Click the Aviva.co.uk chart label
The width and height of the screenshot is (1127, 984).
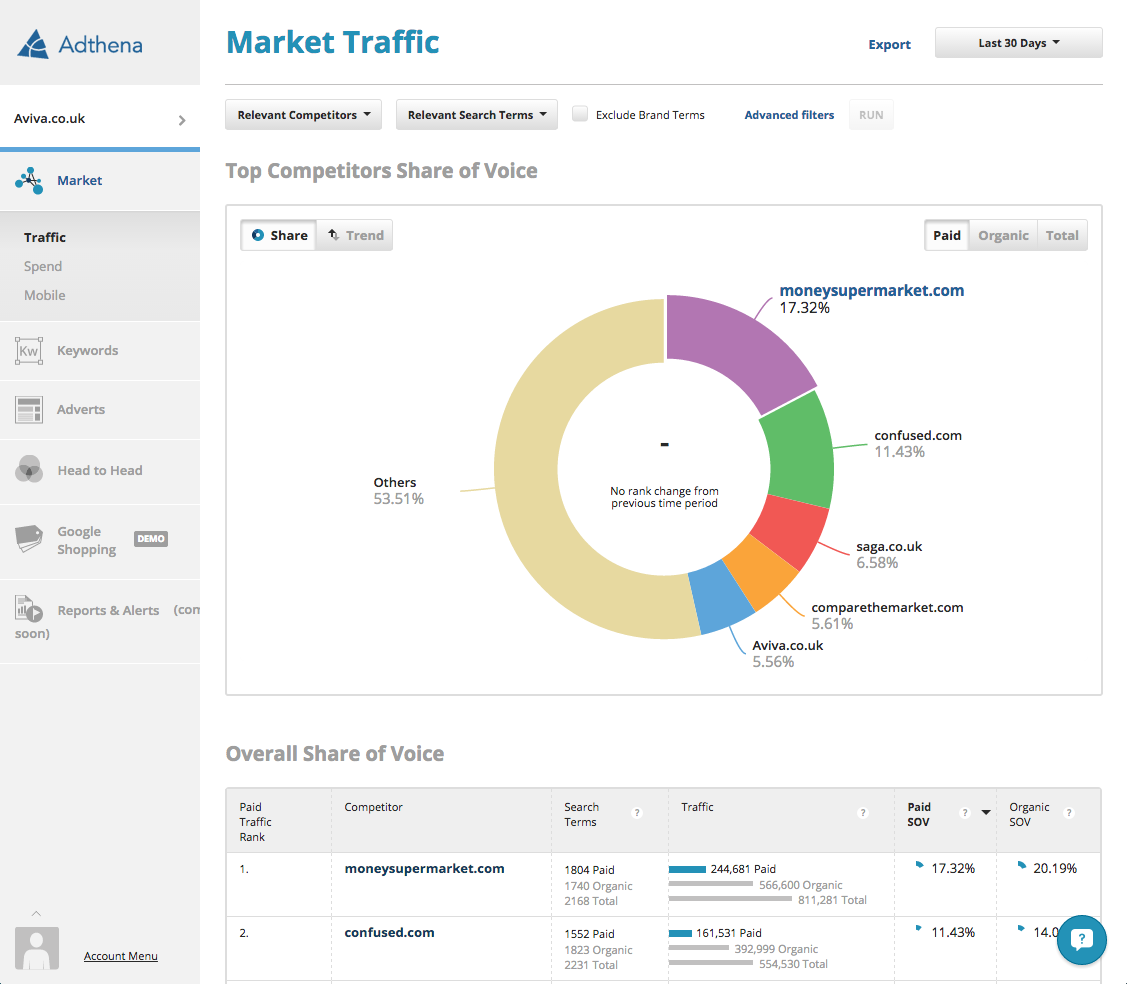tap(788, 645)
